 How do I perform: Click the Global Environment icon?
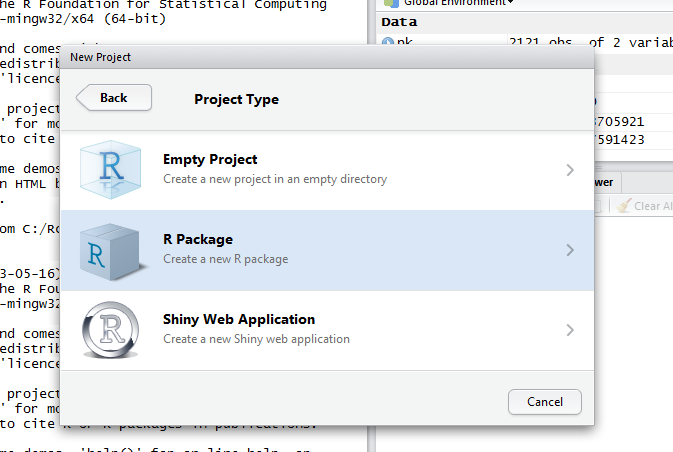[391, 3]
